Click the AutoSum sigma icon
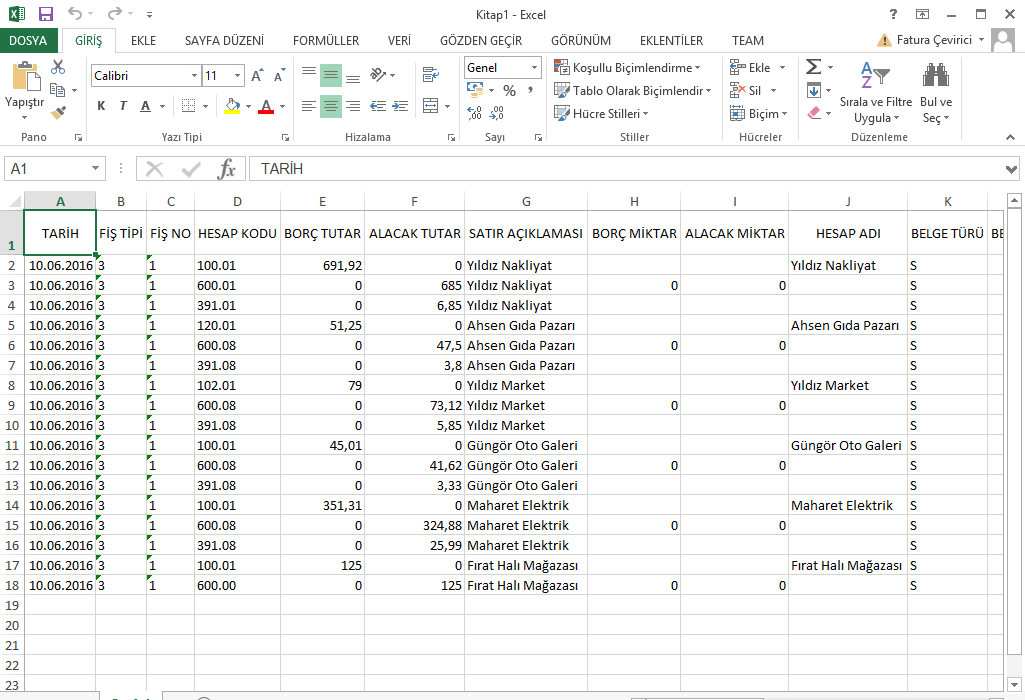1025x700 pixels. coord(813,67)
